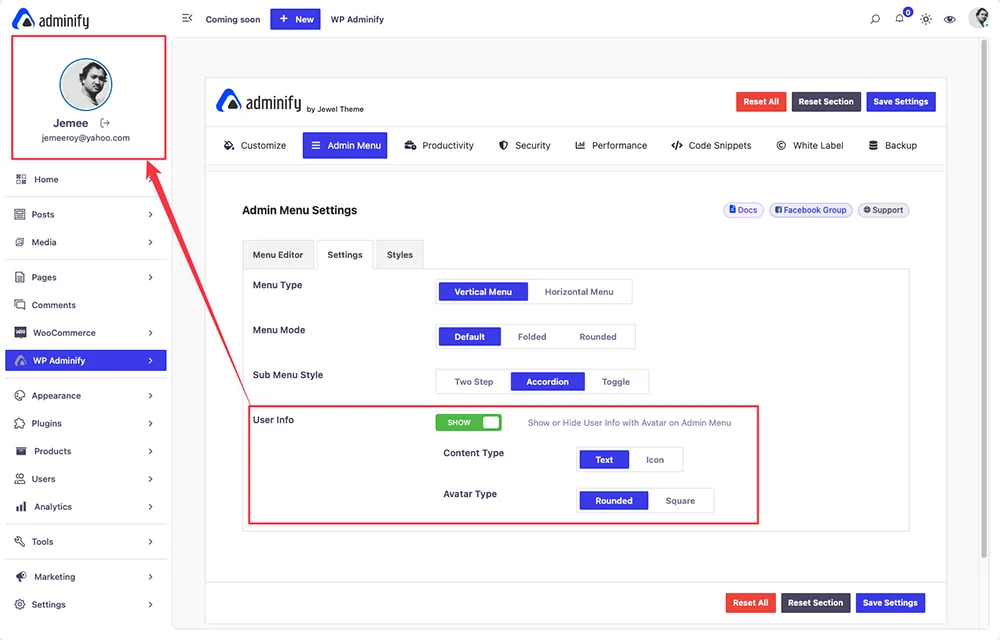Open Home in the sidebar
1000x640 pixels.
(85, 180)
